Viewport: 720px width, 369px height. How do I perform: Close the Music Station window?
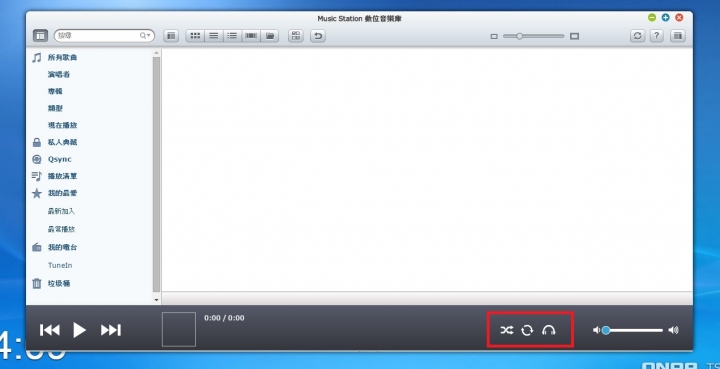[x=679, y=17]
